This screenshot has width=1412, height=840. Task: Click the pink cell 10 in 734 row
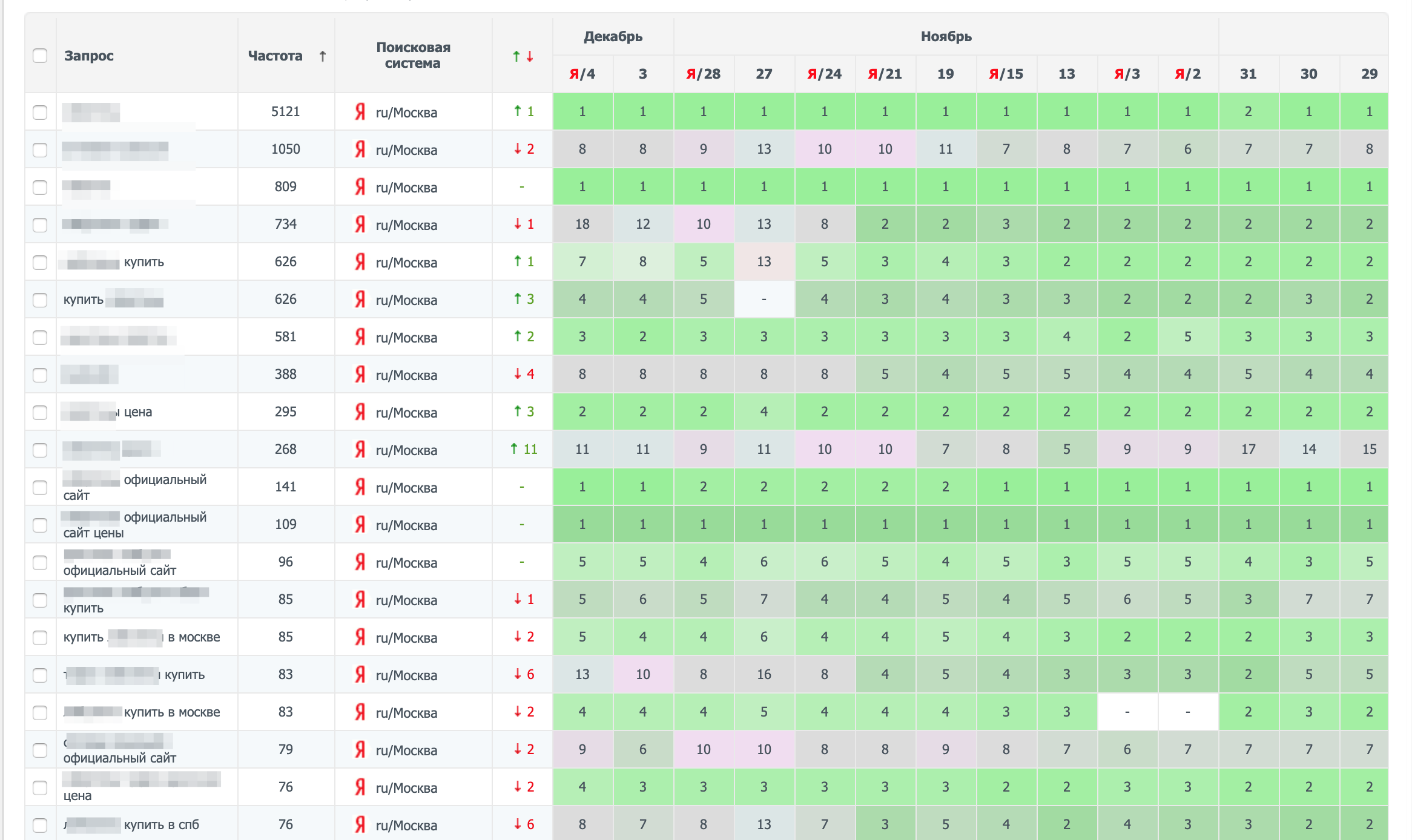[703, 225]
